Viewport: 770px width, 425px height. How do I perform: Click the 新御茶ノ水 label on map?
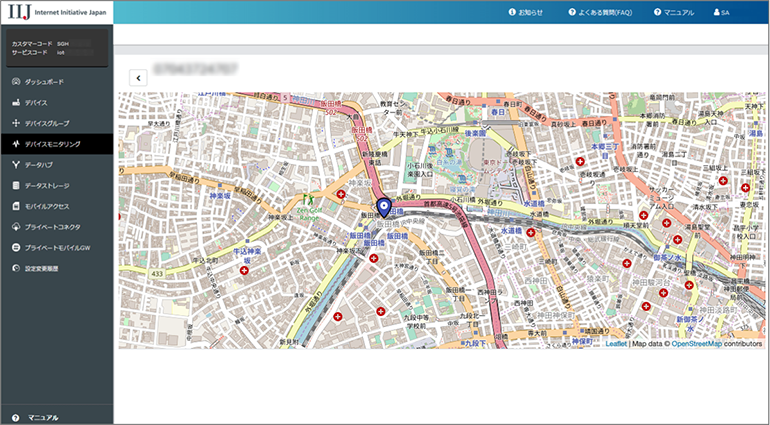(689, 323)
